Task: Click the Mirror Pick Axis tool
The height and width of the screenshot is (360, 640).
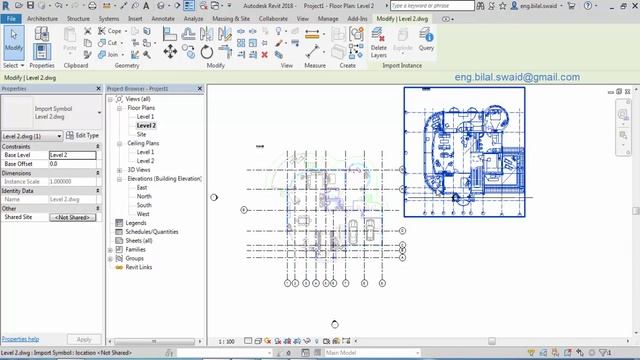Action: (x=207, y=33)
